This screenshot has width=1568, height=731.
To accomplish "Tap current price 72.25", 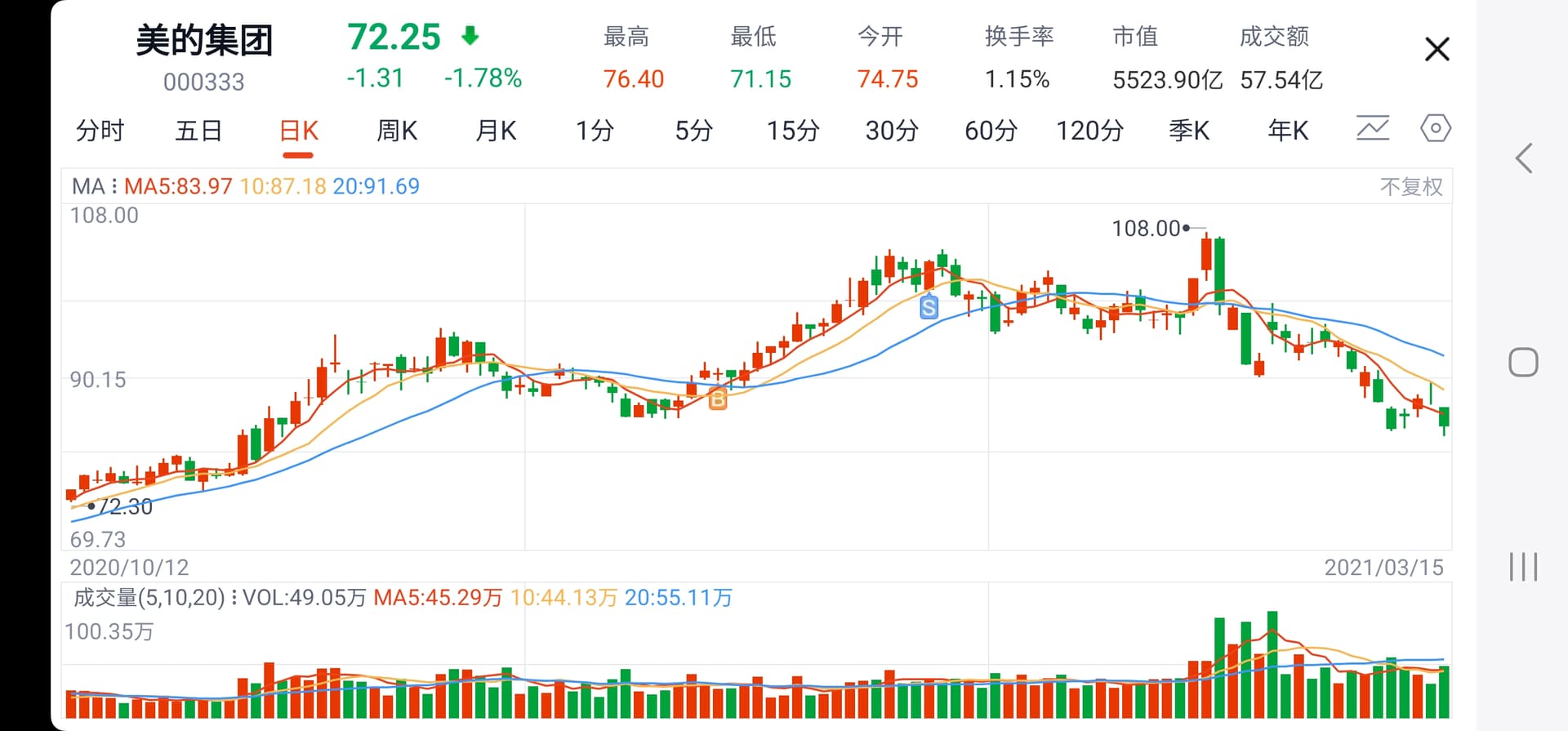I will click(394, 37).
